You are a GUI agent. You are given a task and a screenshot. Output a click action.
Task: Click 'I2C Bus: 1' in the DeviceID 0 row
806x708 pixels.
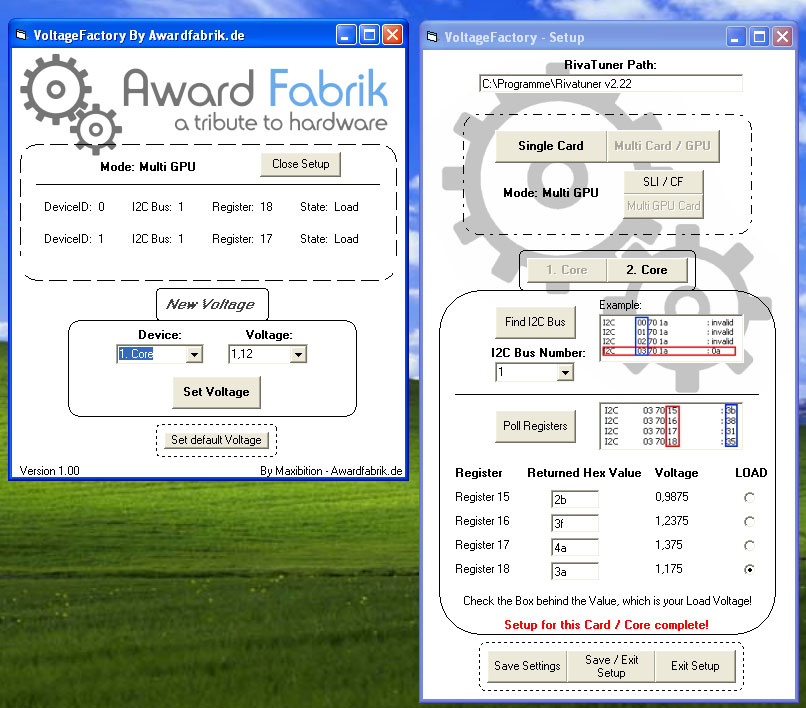(x=157, y=207)
